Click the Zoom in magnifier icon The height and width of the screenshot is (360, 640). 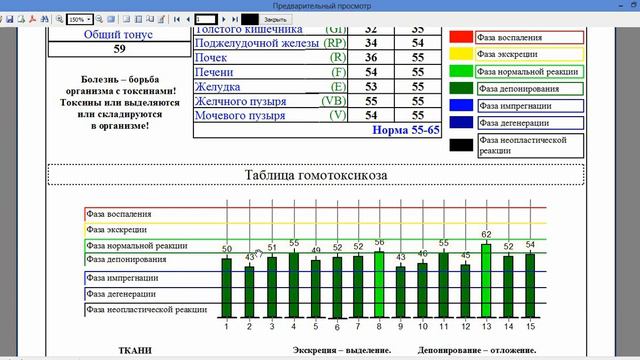click(x=60, y=19)
